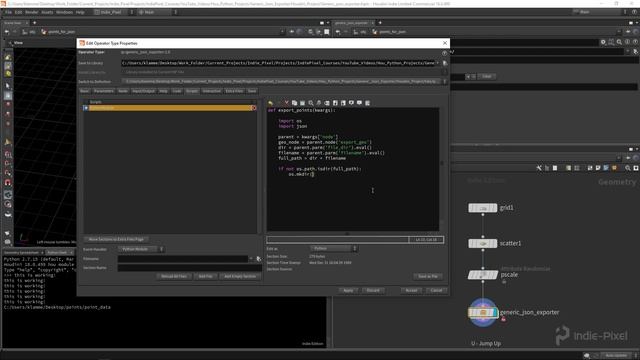Click the wrench icon in network editor toolbar
The width and height of the screenshot is (640, 360).
[539, 168]
